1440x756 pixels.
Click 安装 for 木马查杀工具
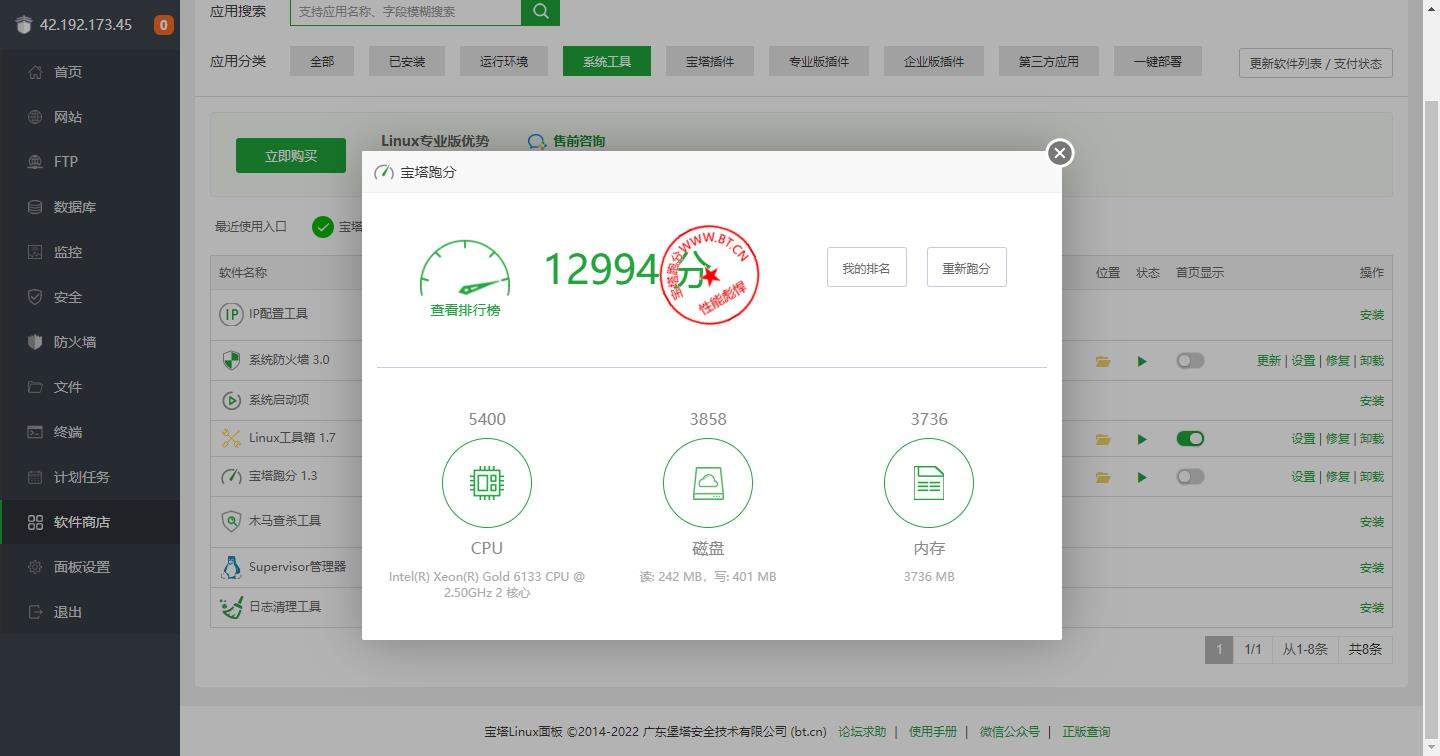1372,522
